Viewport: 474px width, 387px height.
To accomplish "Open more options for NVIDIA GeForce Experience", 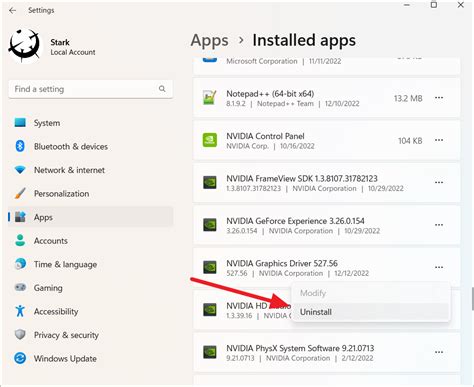I will [439, 225].
